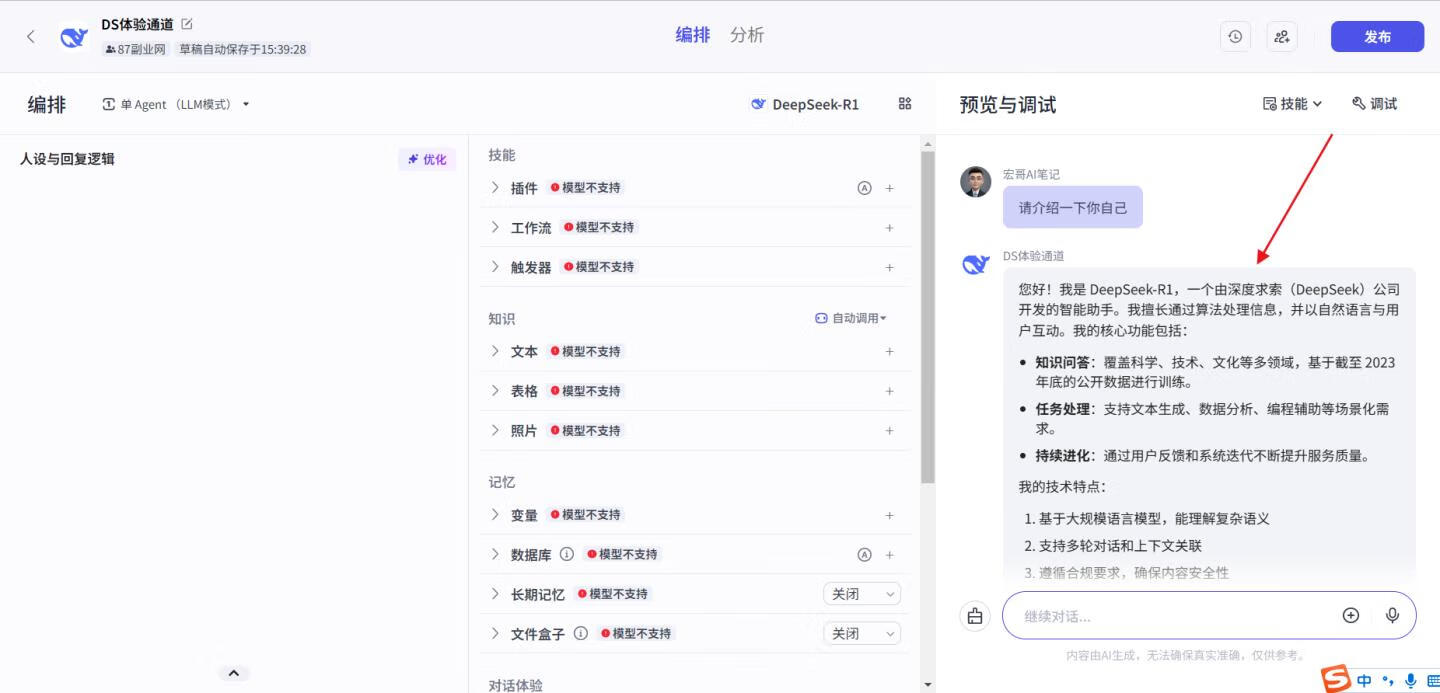Switch to the 分析 tab

(746, 34)
